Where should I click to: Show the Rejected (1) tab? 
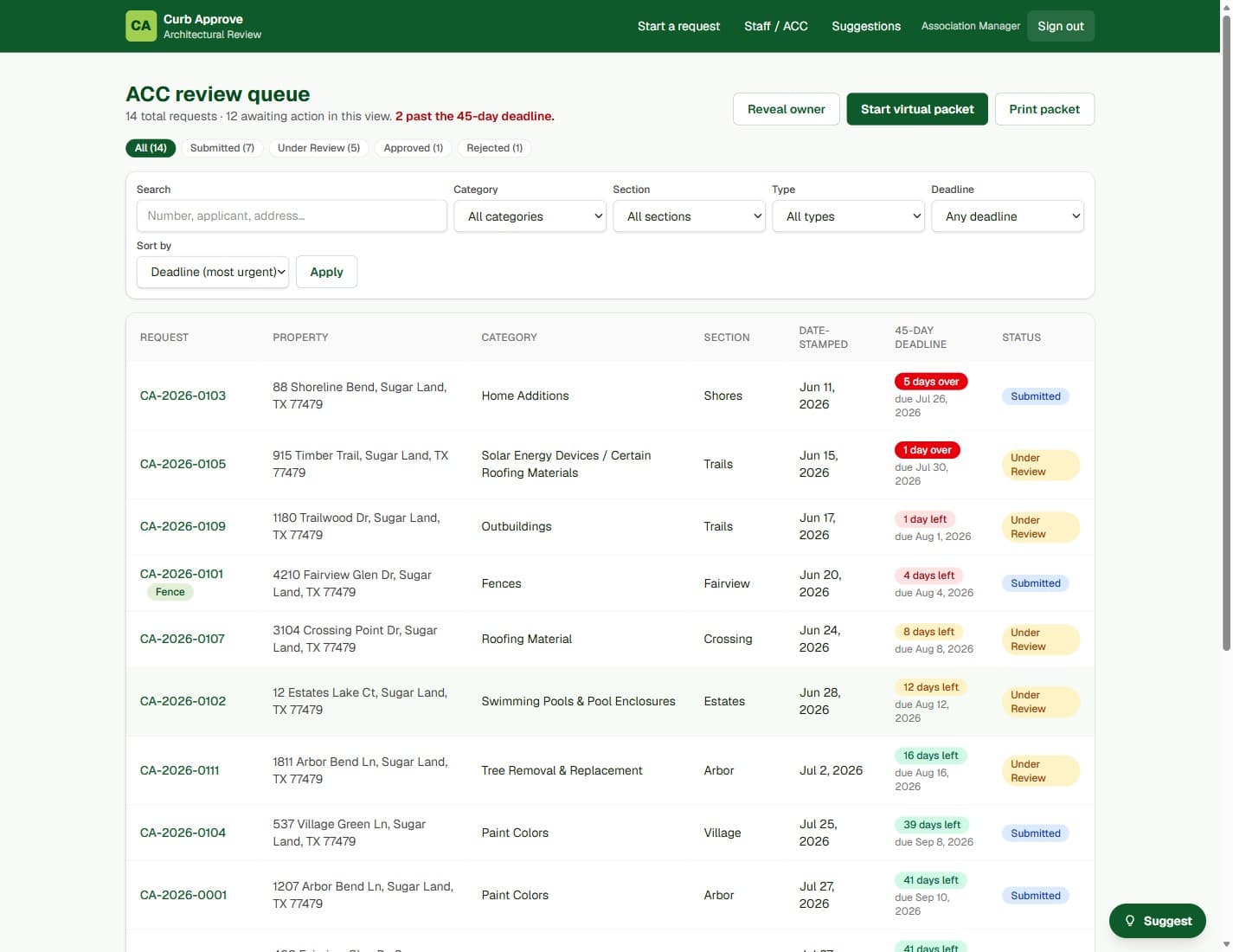click(x=494, y=148)
